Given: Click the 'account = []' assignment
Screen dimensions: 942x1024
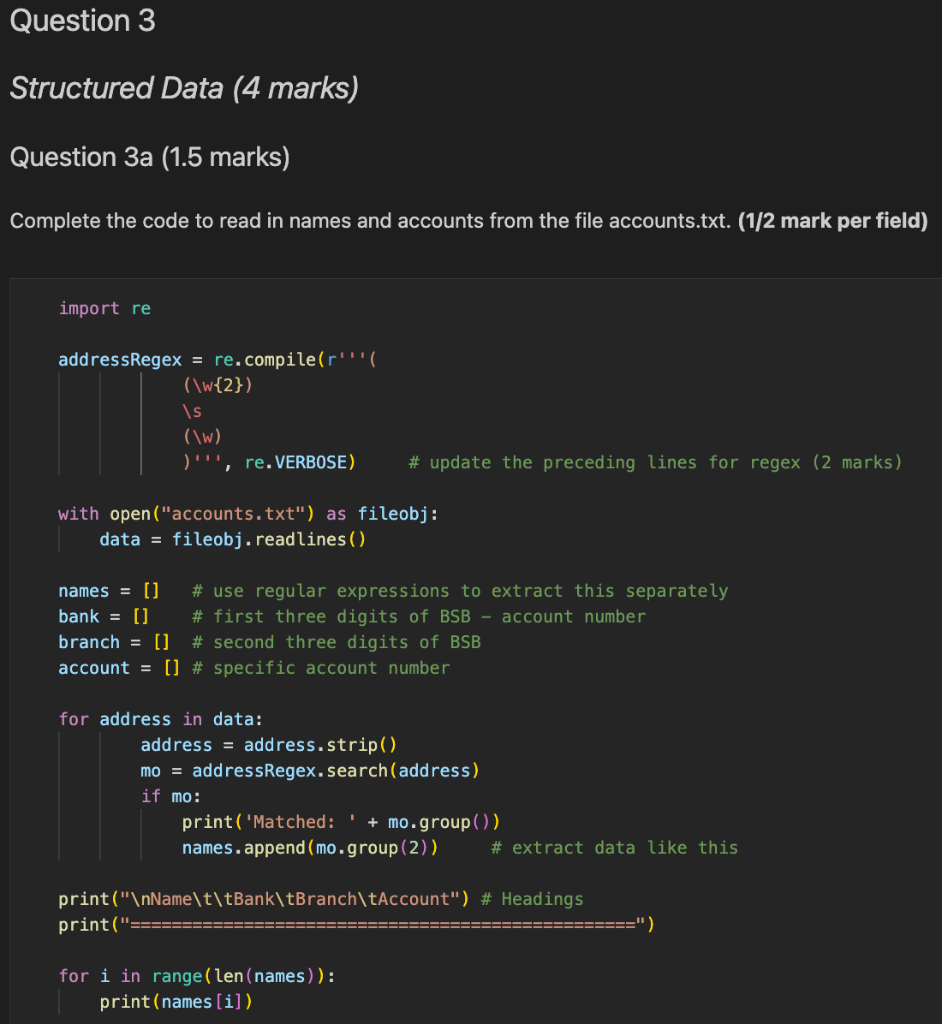Looking at the screenshot, I should click(x=119, y=668).
